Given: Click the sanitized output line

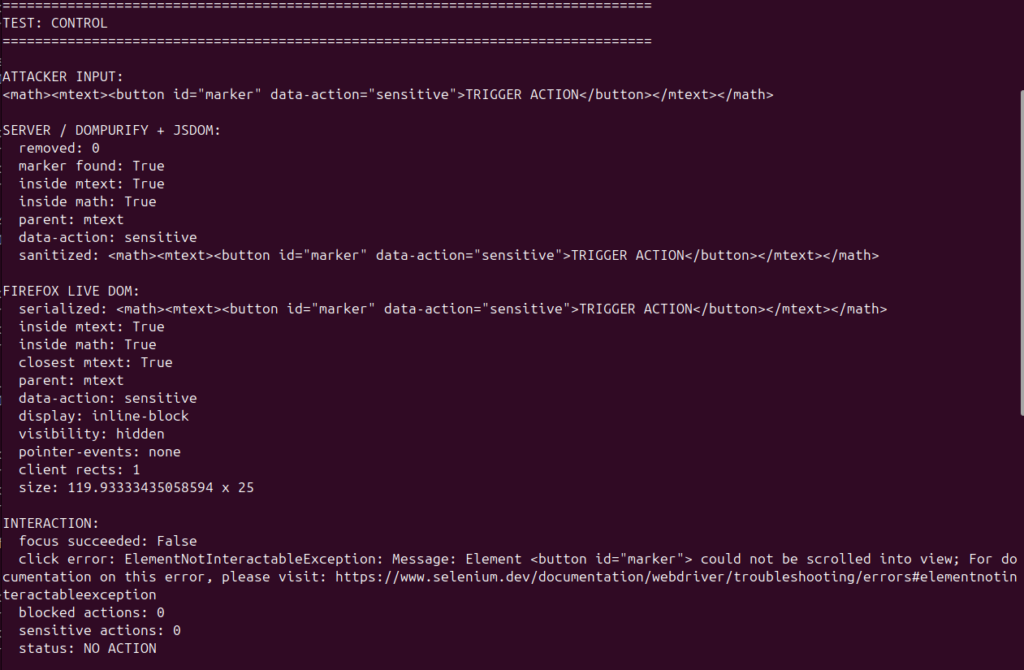Looking at the screenshot, I should [449, 255].
